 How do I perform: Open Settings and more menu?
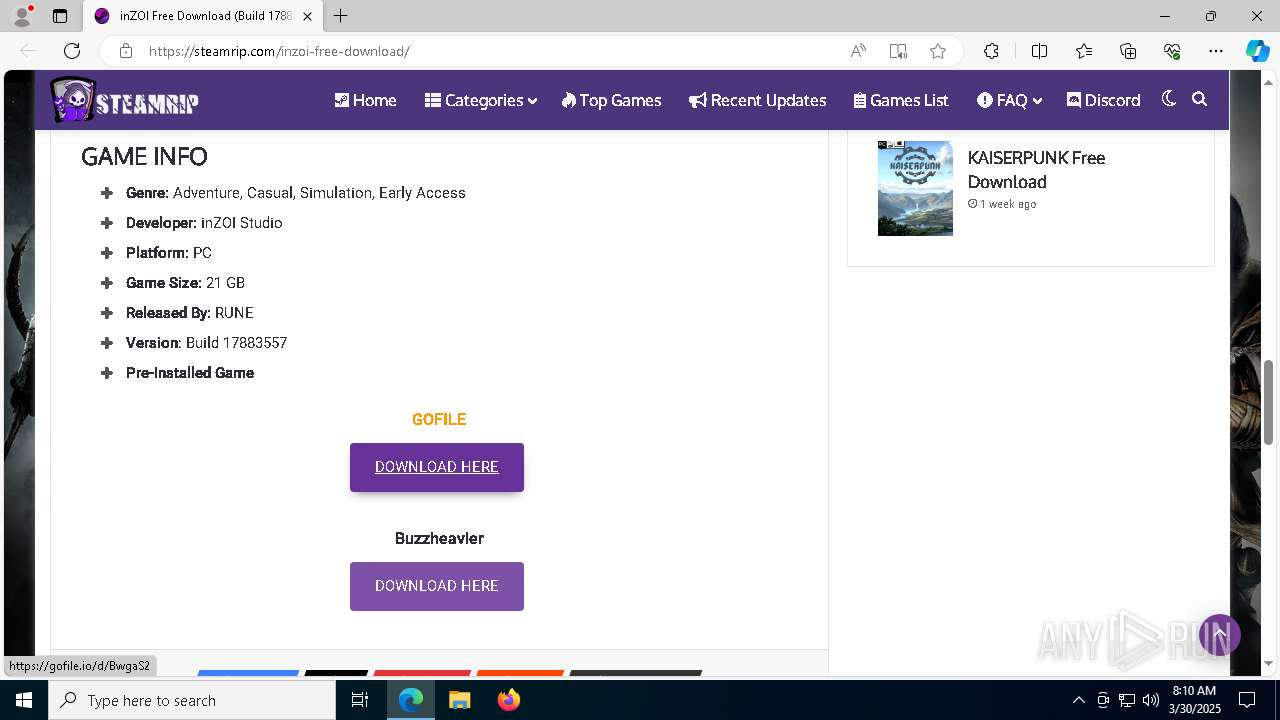[1216, 51]
